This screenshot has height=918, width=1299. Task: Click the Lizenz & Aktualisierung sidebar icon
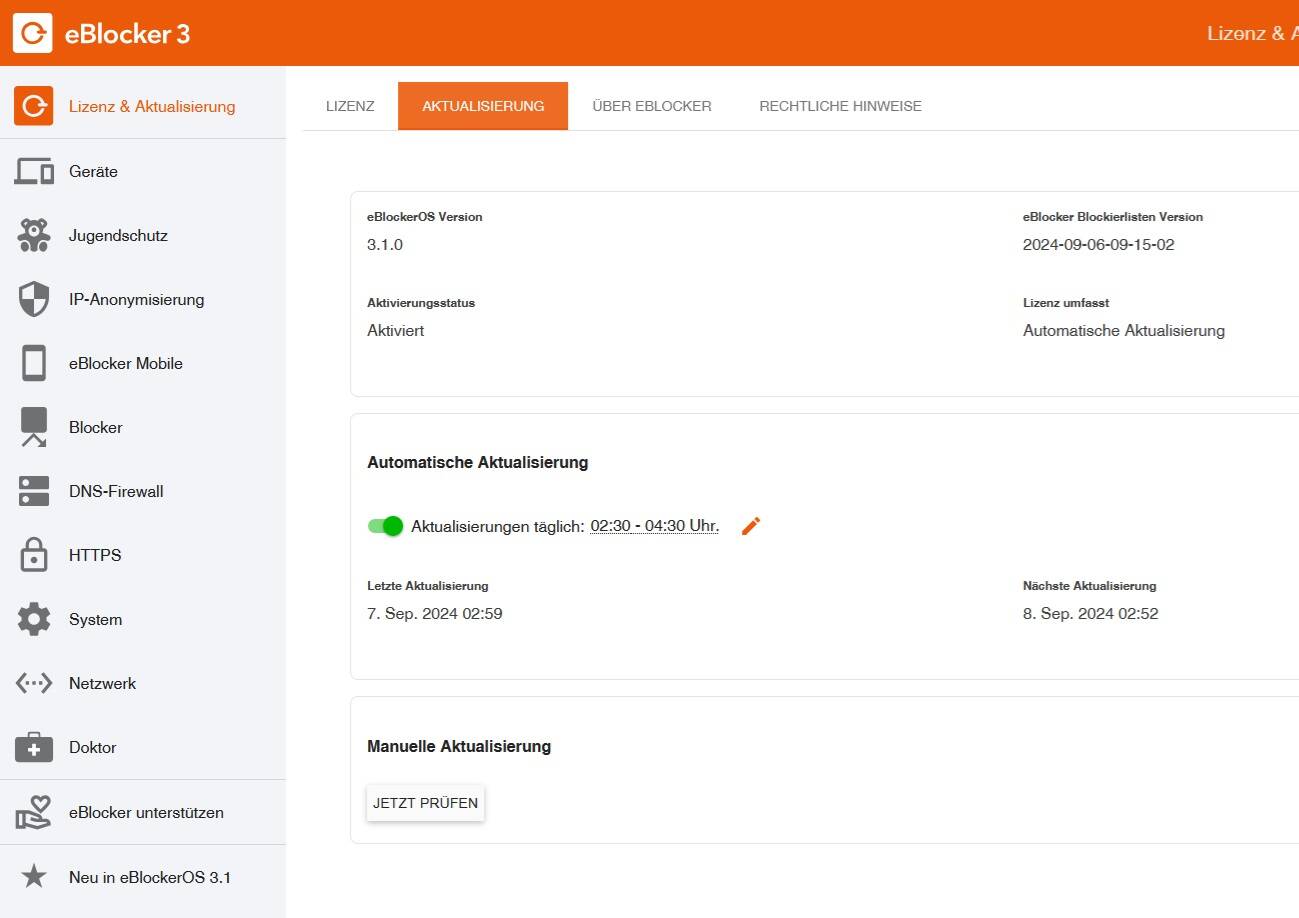[33, 106]
